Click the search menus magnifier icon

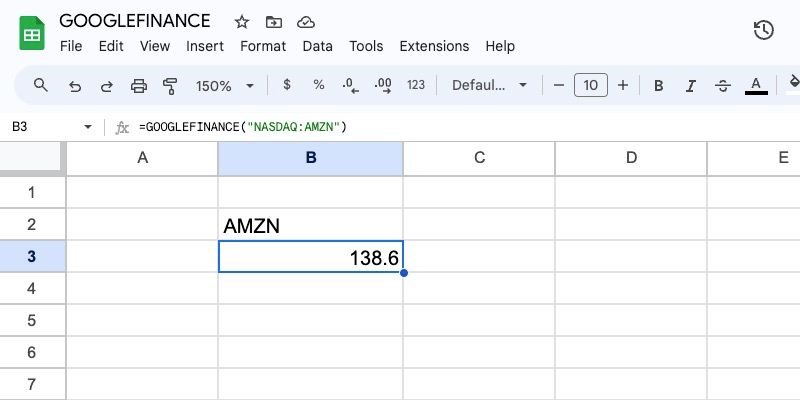tap(41, 86)
